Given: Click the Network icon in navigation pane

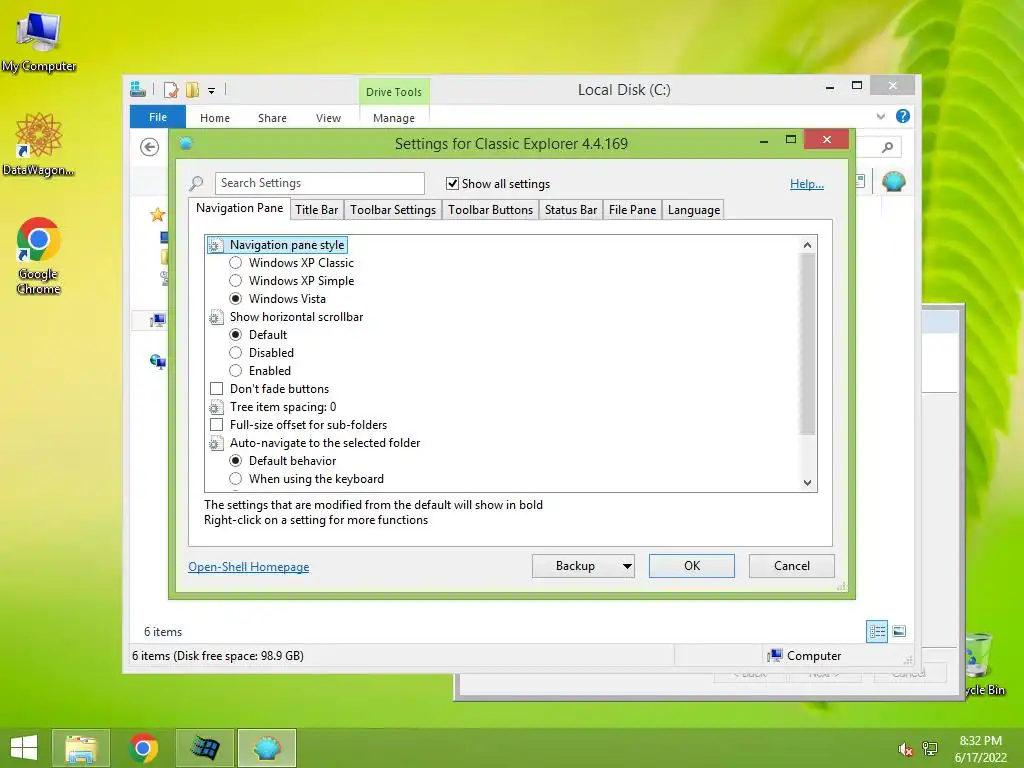Looking at the screenshot, I should [158, 361].
